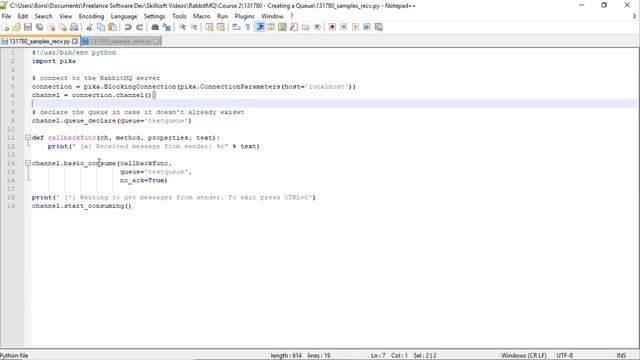Screen dimensions: 640x360
Task: Click the 'no_ack=True)' code text
Action: click(x=143, y=180)
